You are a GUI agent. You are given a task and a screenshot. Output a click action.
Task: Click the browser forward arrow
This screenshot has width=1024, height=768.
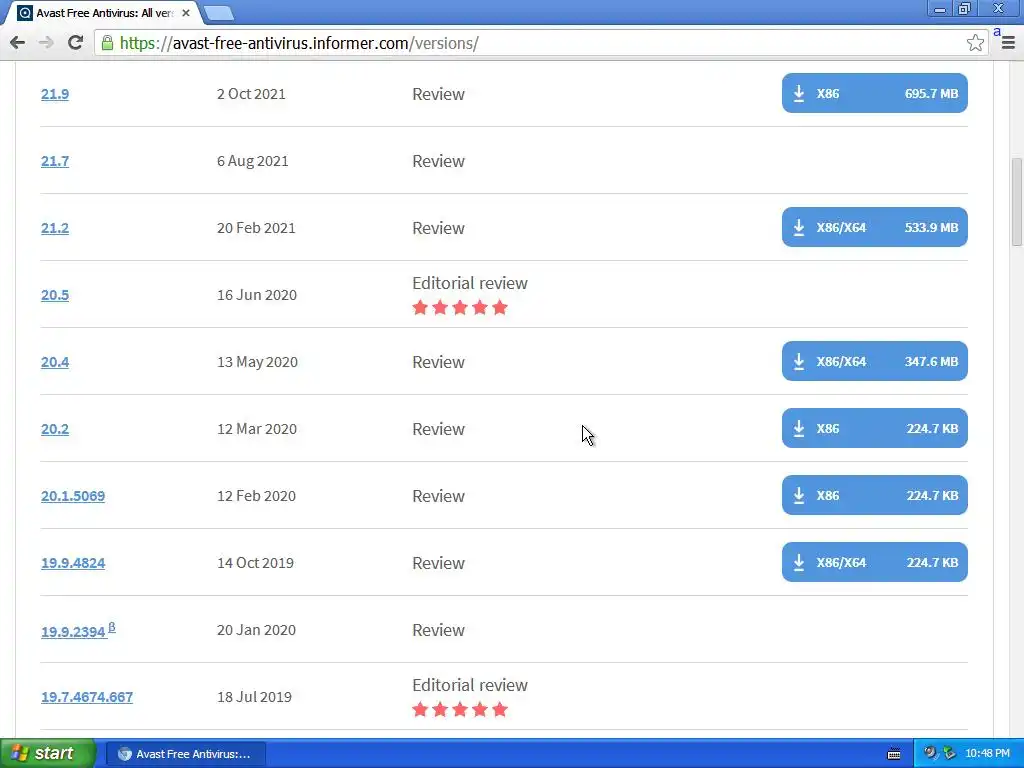click(46, 43)
